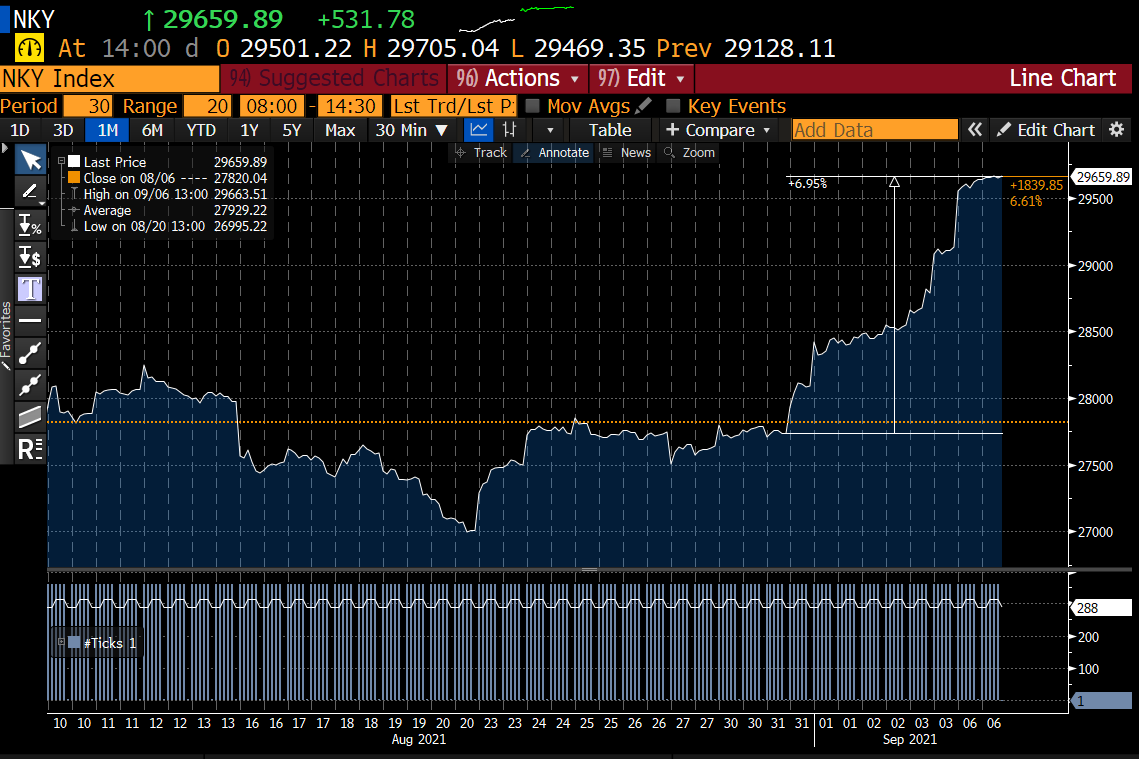Pick the percent change measurement tool

tap(30, 226)
